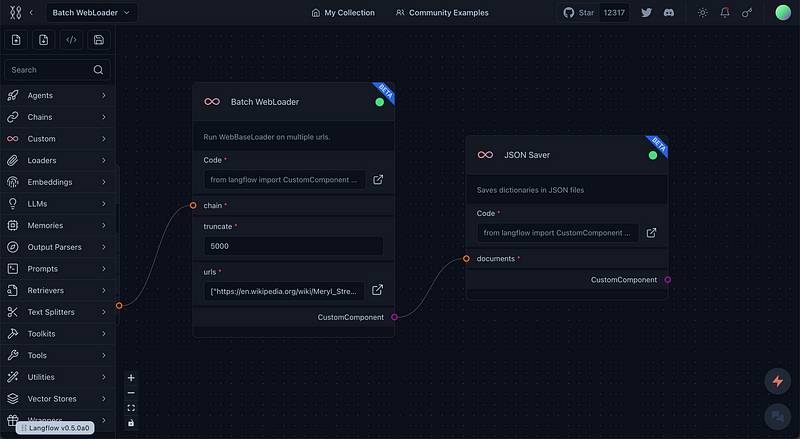The image size is (800, 439).
Task: Click the save flow floppy disk icon
Action: (x=98, y=40)
